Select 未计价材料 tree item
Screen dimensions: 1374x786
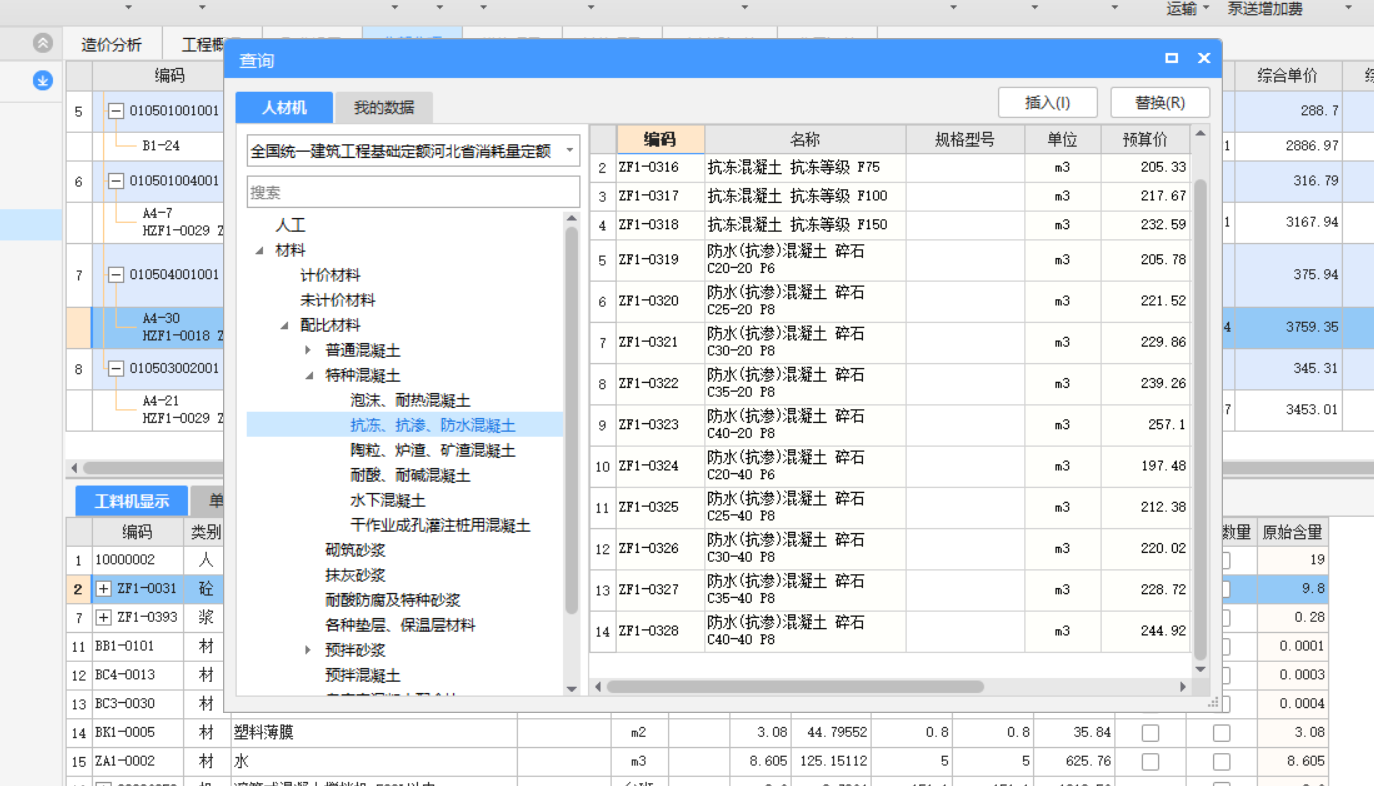point(338,301)
